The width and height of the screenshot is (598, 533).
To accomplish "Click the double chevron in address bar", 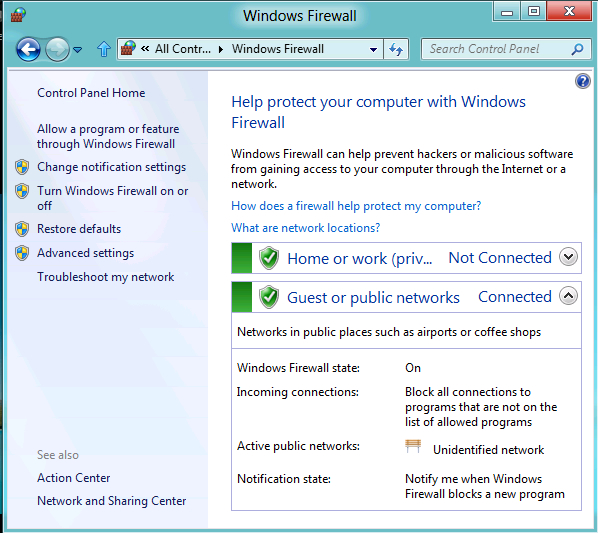I will coord(145,49).
